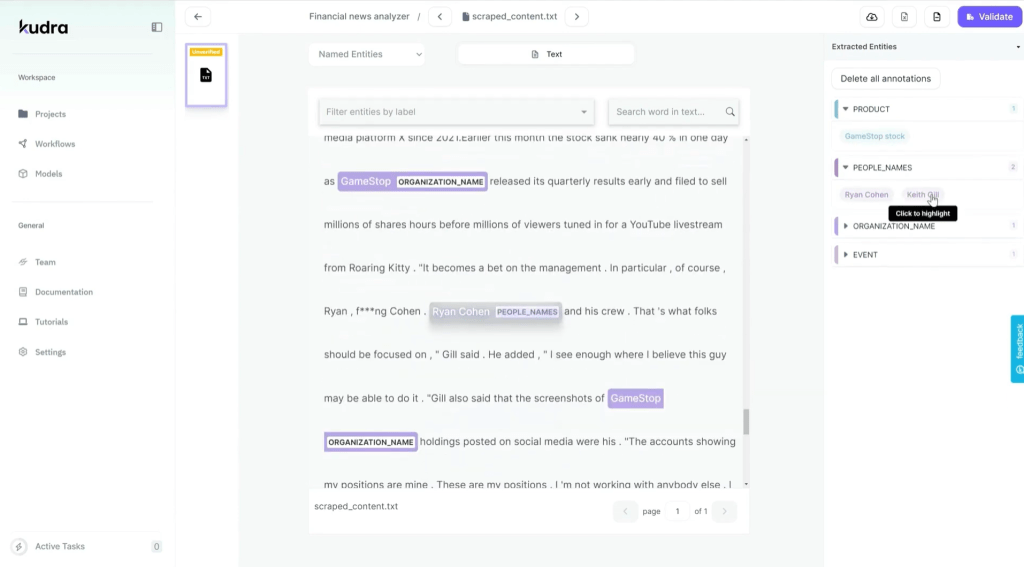Collapse the Extracted Entities panel arrow
Image resolution: width=1024 pixels, height=567 pixels.
tap(1017, 47)
